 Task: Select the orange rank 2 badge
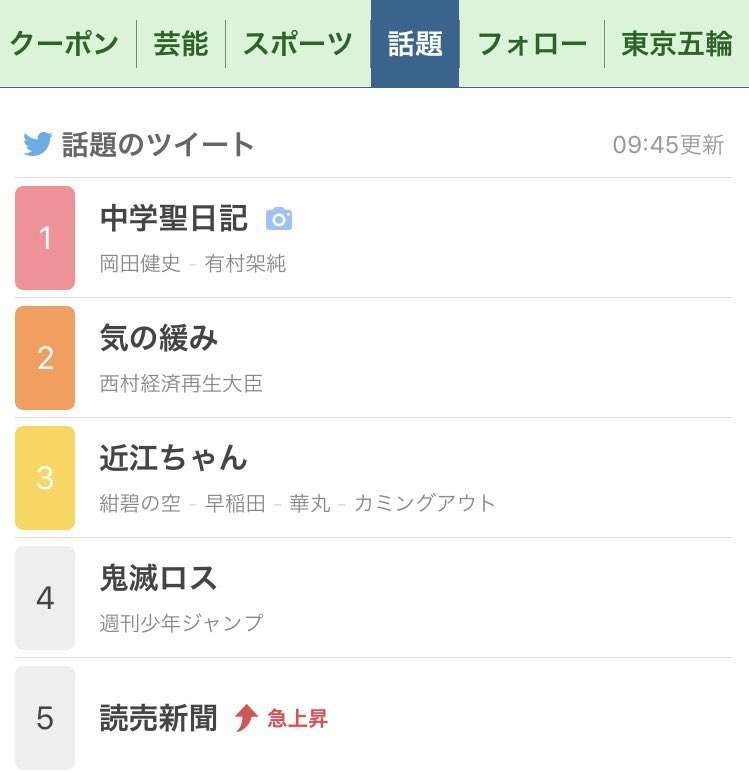(45, 358)
